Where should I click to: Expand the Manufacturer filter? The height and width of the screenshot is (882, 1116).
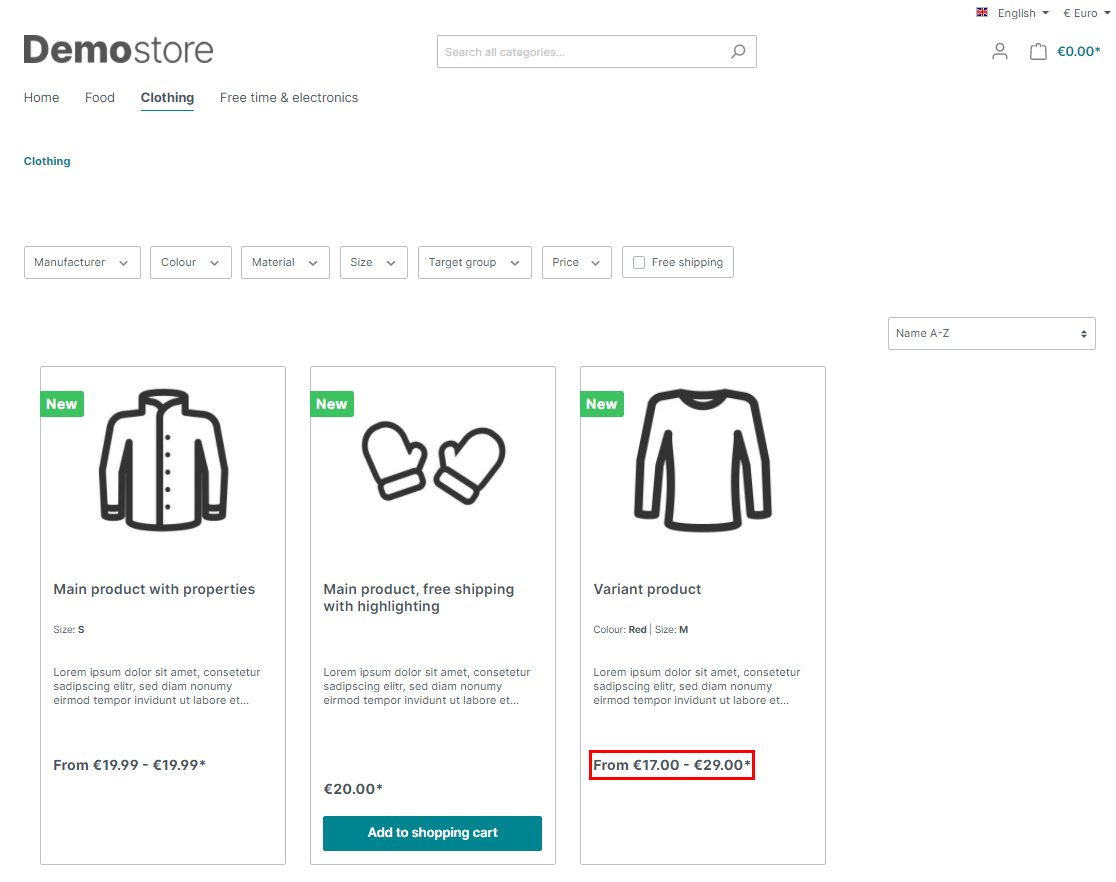click(83, 262)
